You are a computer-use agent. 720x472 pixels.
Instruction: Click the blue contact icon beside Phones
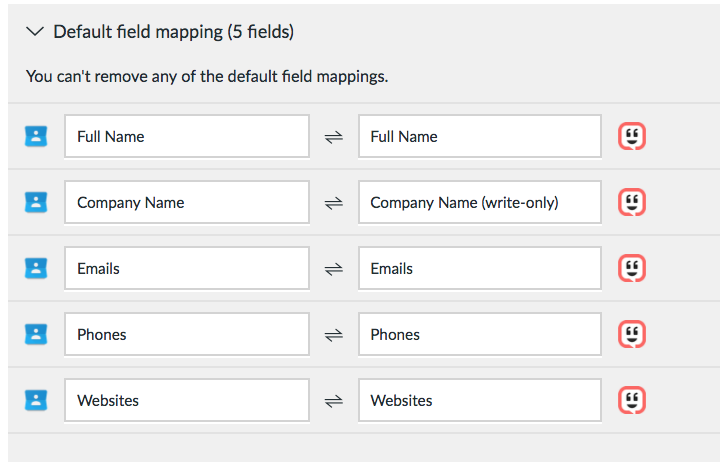(x=36, y=334)
